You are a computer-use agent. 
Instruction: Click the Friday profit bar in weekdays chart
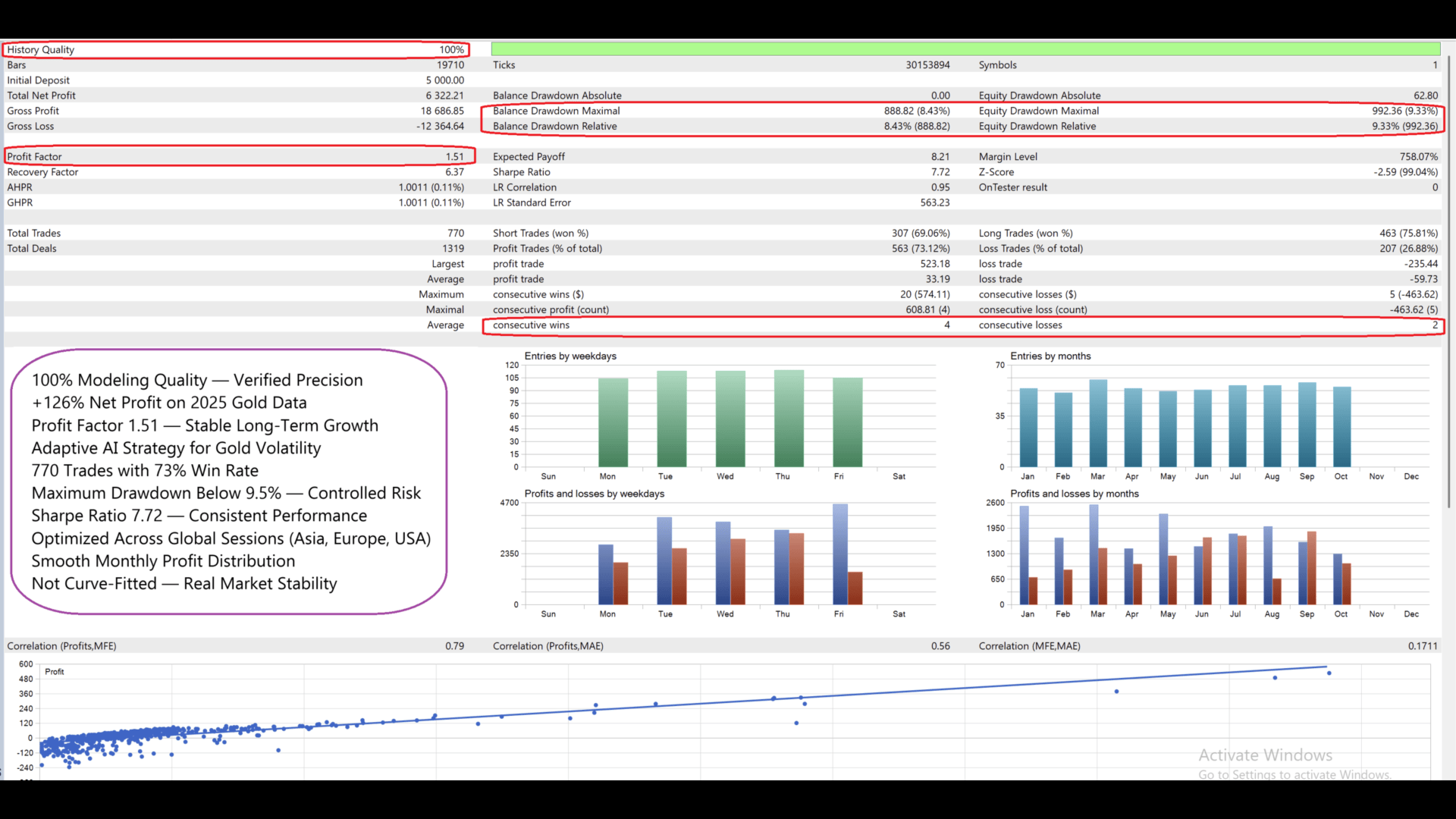839,554
